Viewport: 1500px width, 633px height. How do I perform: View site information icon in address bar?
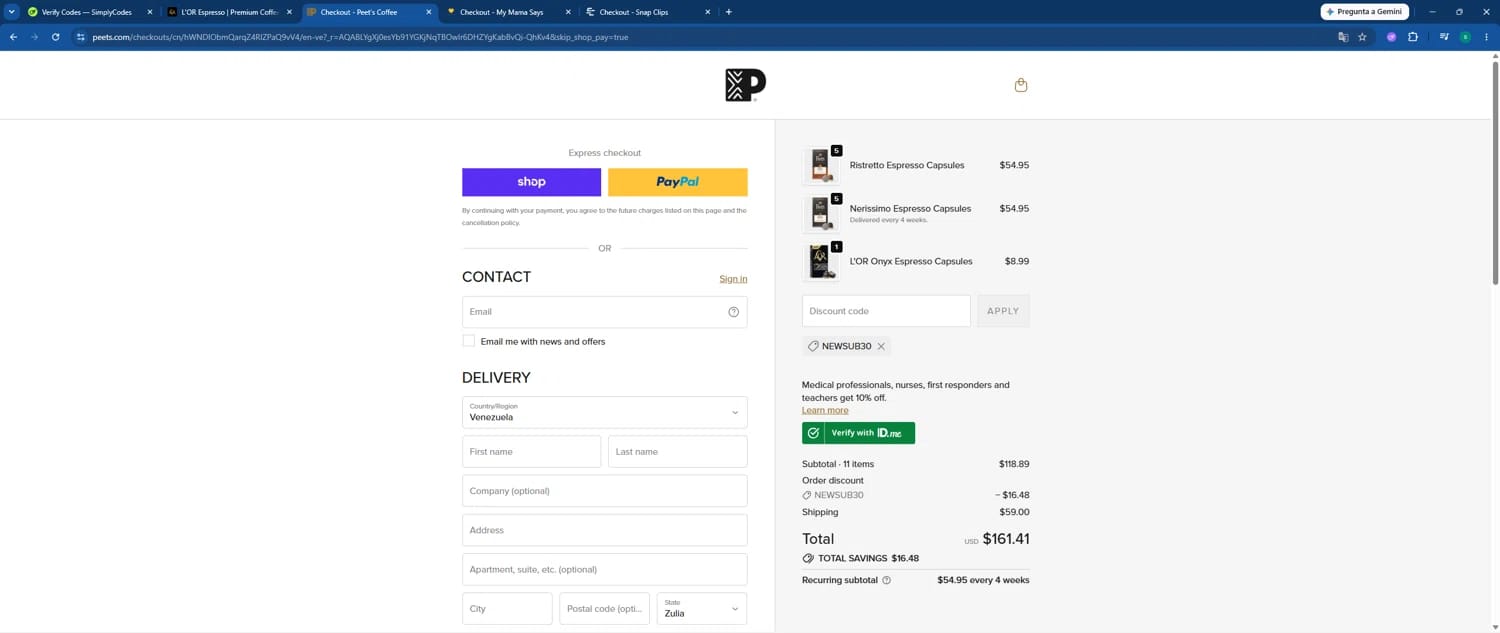tap(81, 37)
